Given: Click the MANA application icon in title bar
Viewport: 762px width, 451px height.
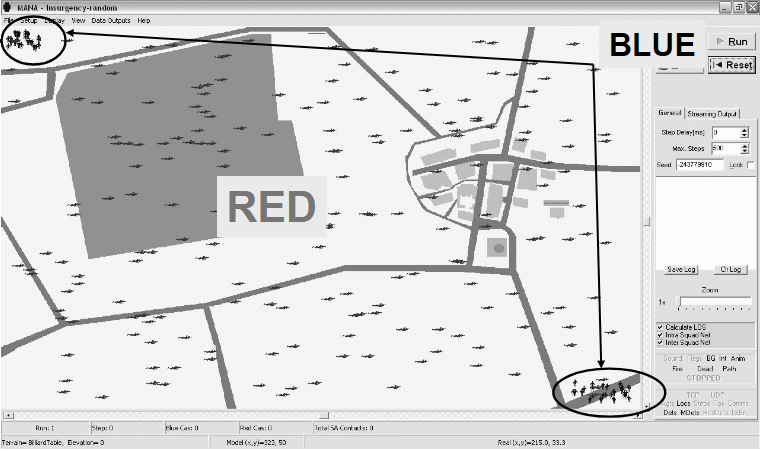Looking at the screenshot, I should pos(7,7).
